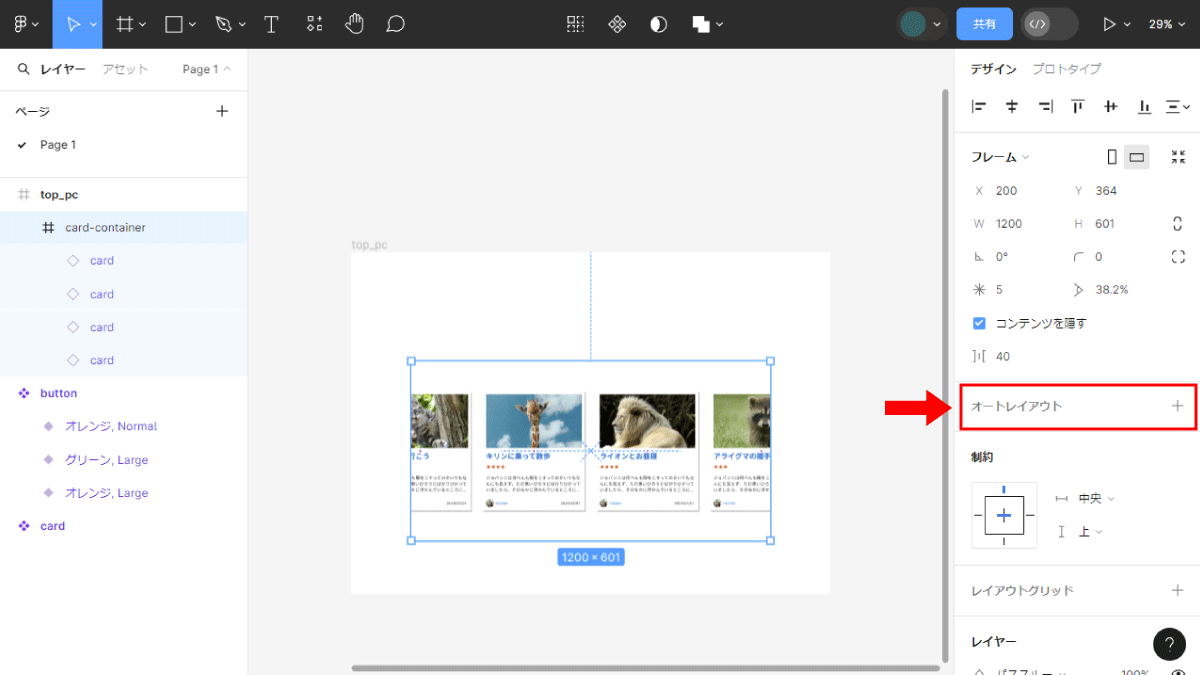Open the レイヤー tab
This screenshot has width=1200, height=675.
63,69
